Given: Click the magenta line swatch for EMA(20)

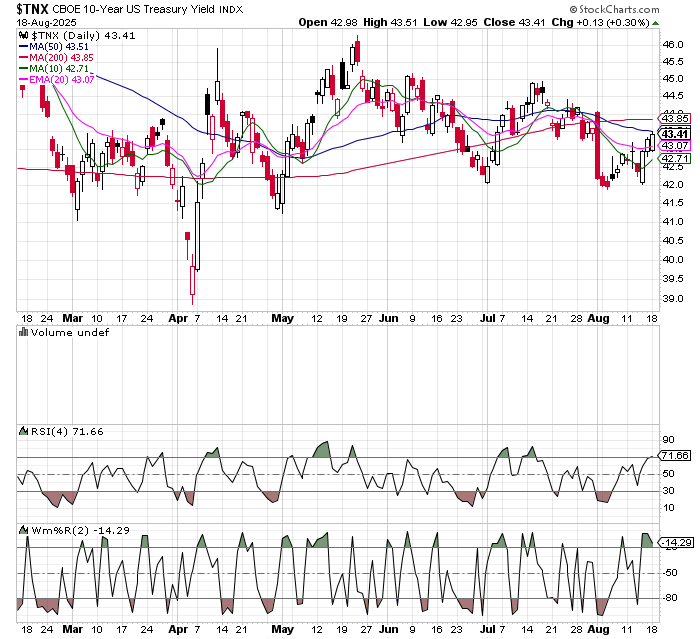Looking at the screenshot, I should pos(24,79).
